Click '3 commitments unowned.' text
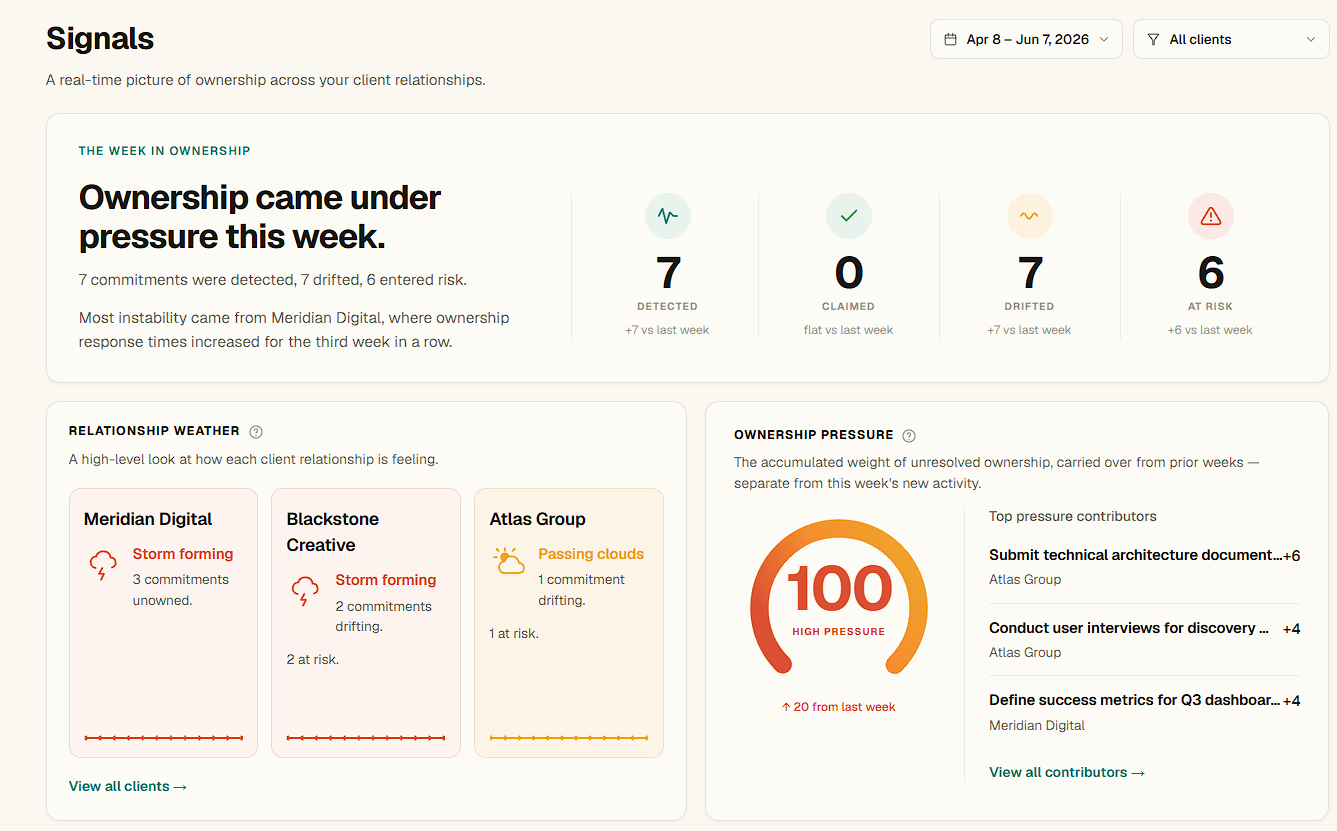 181,590
